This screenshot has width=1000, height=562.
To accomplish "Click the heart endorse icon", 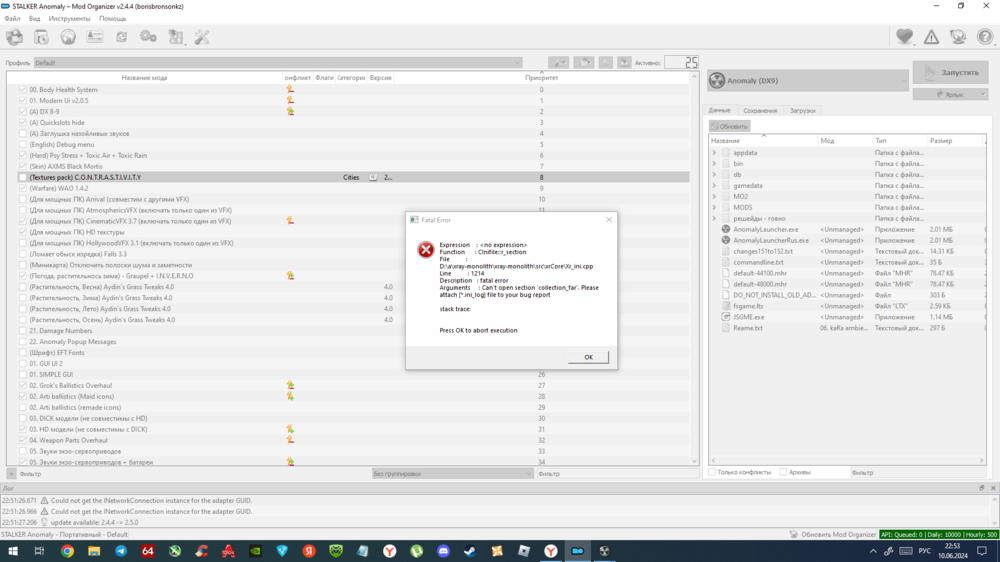I will coord(904,37).
